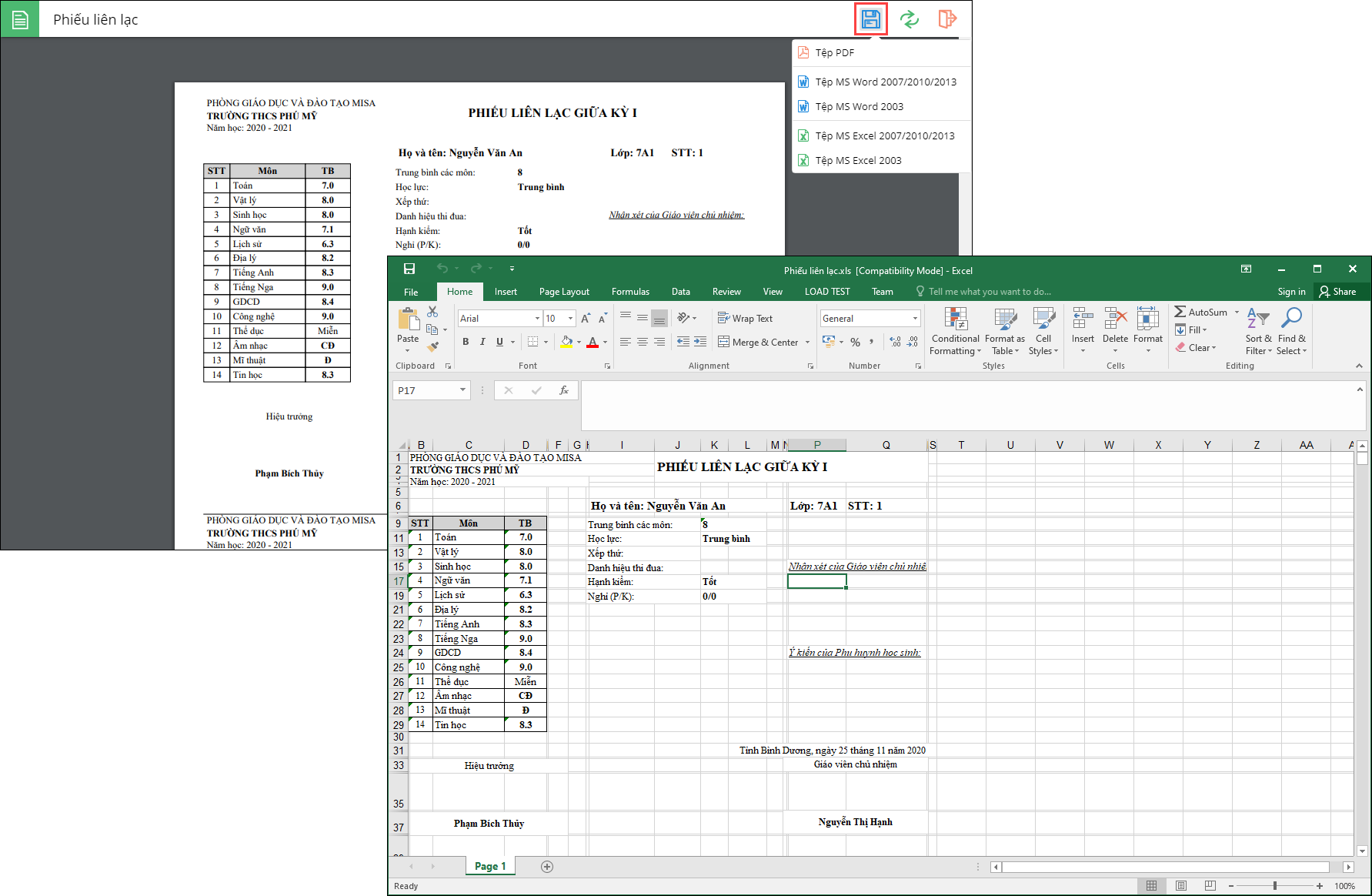Click the red font color swatch
This screenshot has width=1372, height=896.
pos(593,342)
